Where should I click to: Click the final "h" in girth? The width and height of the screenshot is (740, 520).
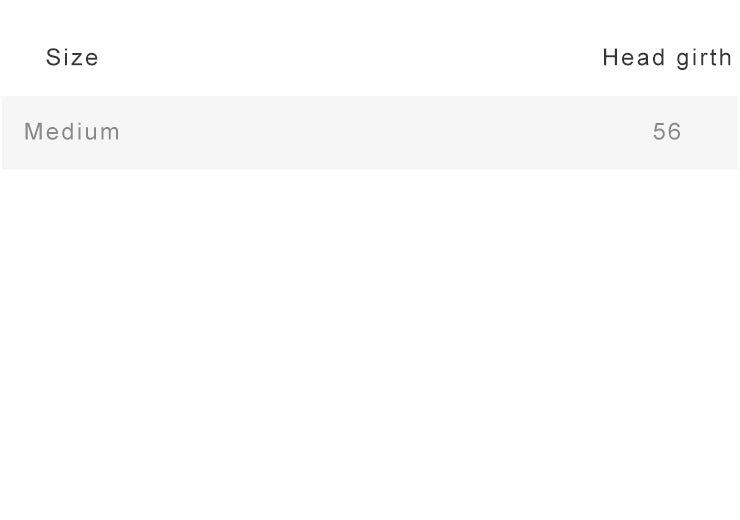pos(727,58)
